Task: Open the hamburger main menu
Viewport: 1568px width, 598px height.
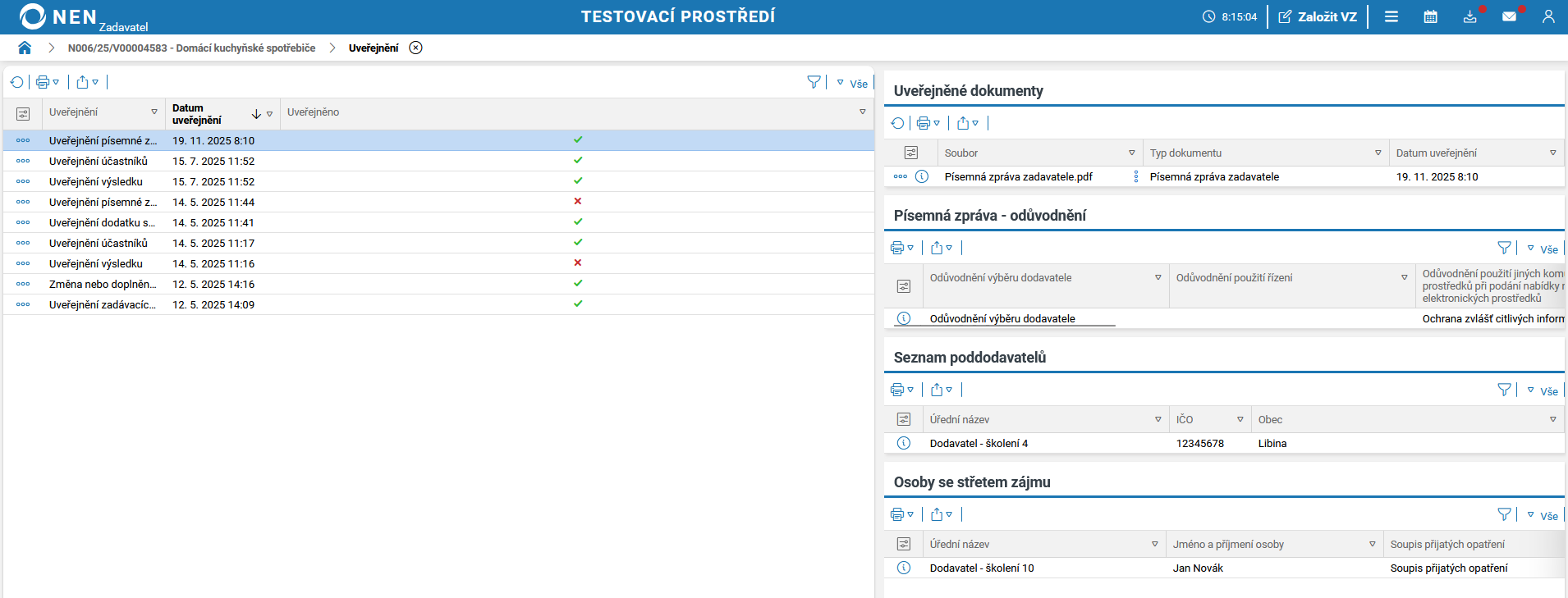Action: [x=1391, y=16]
